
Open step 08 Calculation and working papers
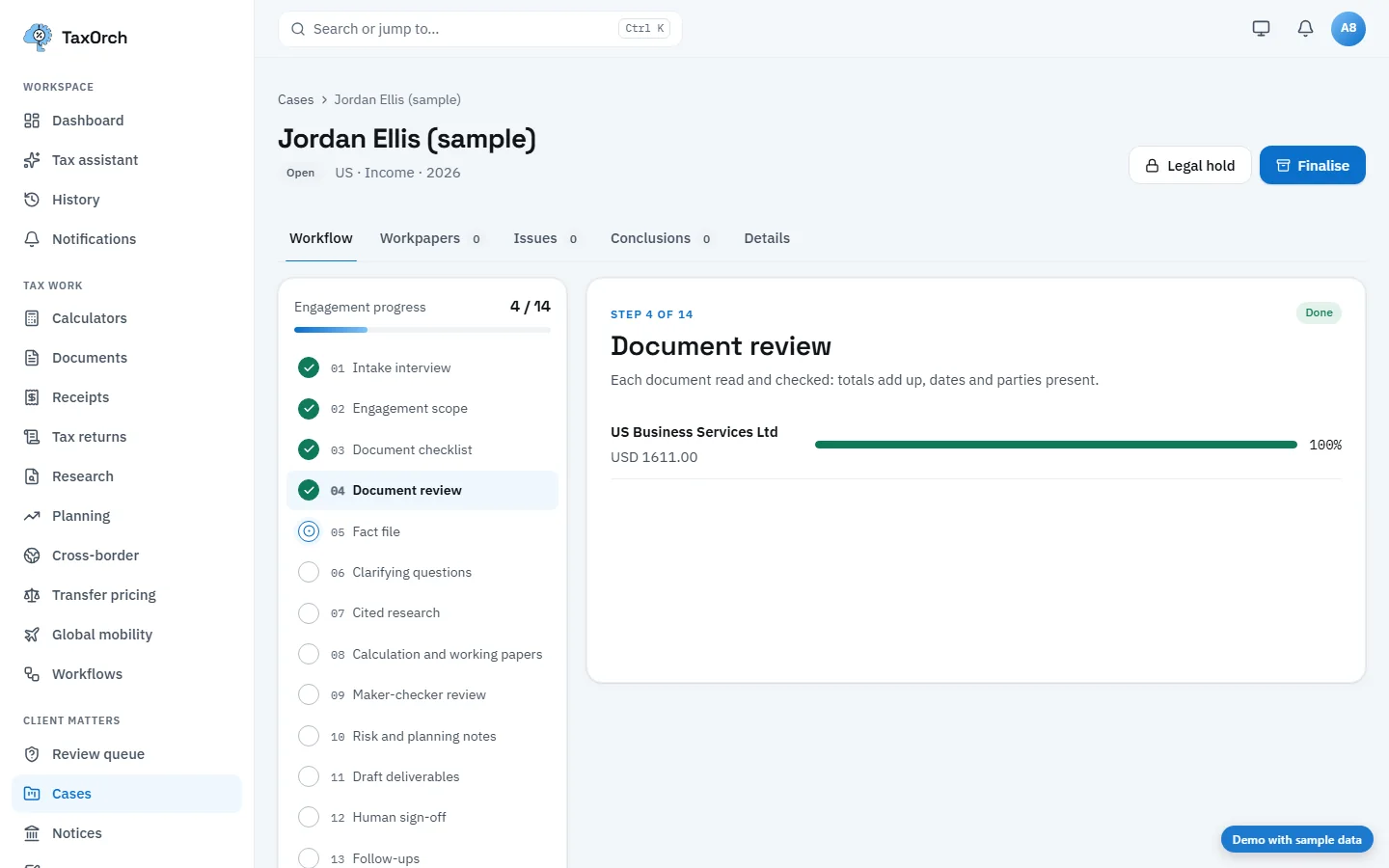(x=422, y=654)
